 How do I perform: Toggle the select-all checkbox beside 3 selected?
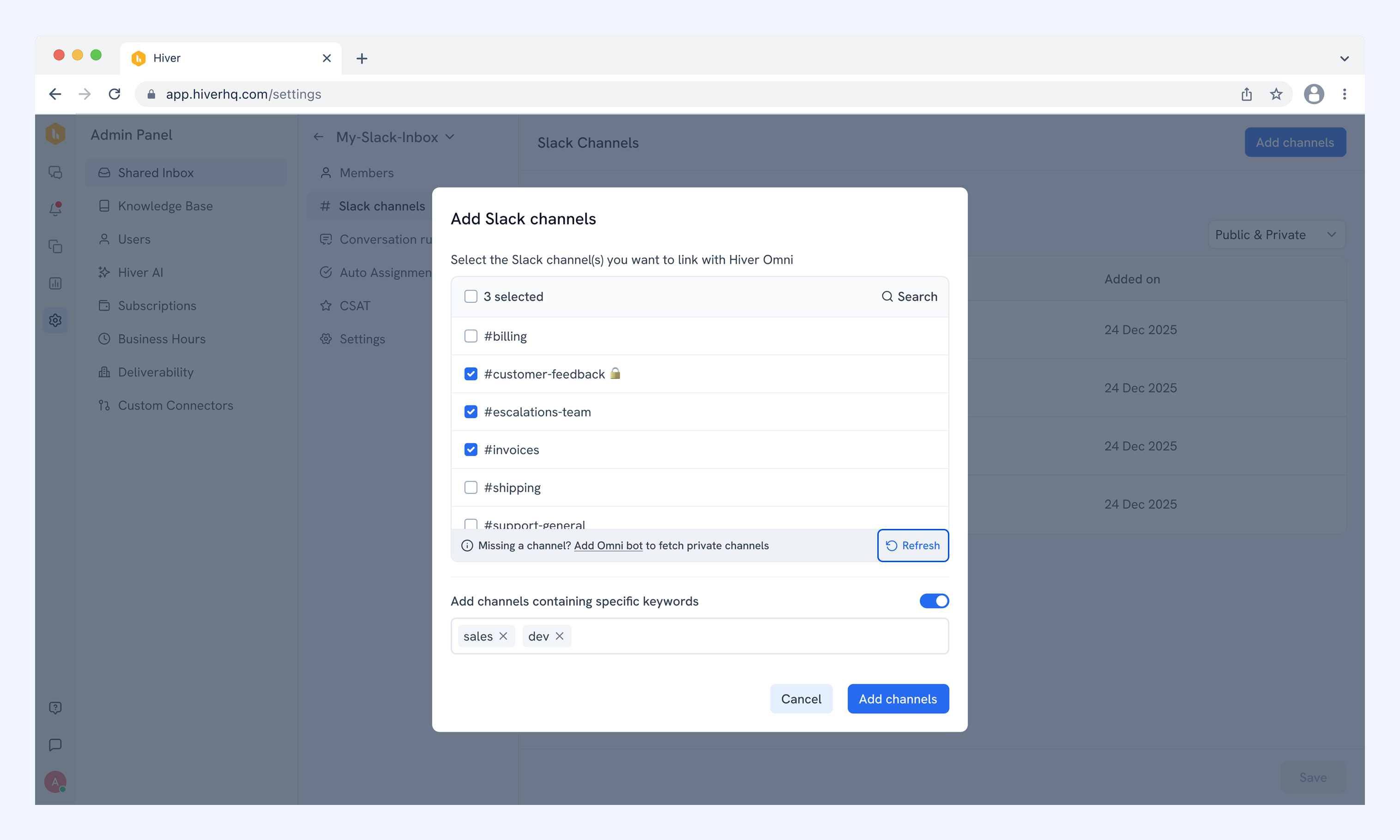[471, 297]
